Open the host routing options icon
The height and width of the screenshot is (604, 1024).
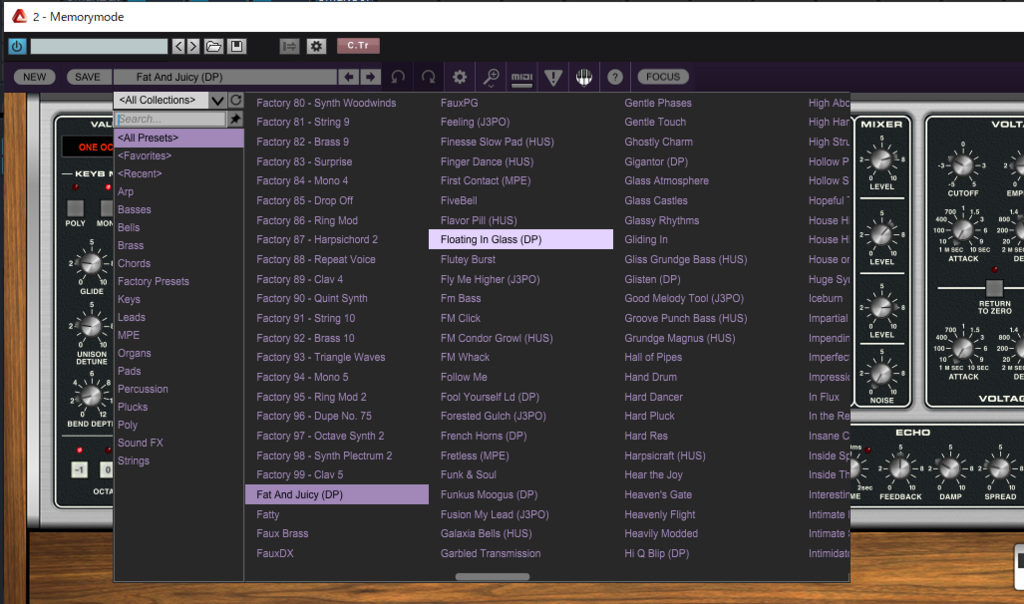(x=289, y=46)
